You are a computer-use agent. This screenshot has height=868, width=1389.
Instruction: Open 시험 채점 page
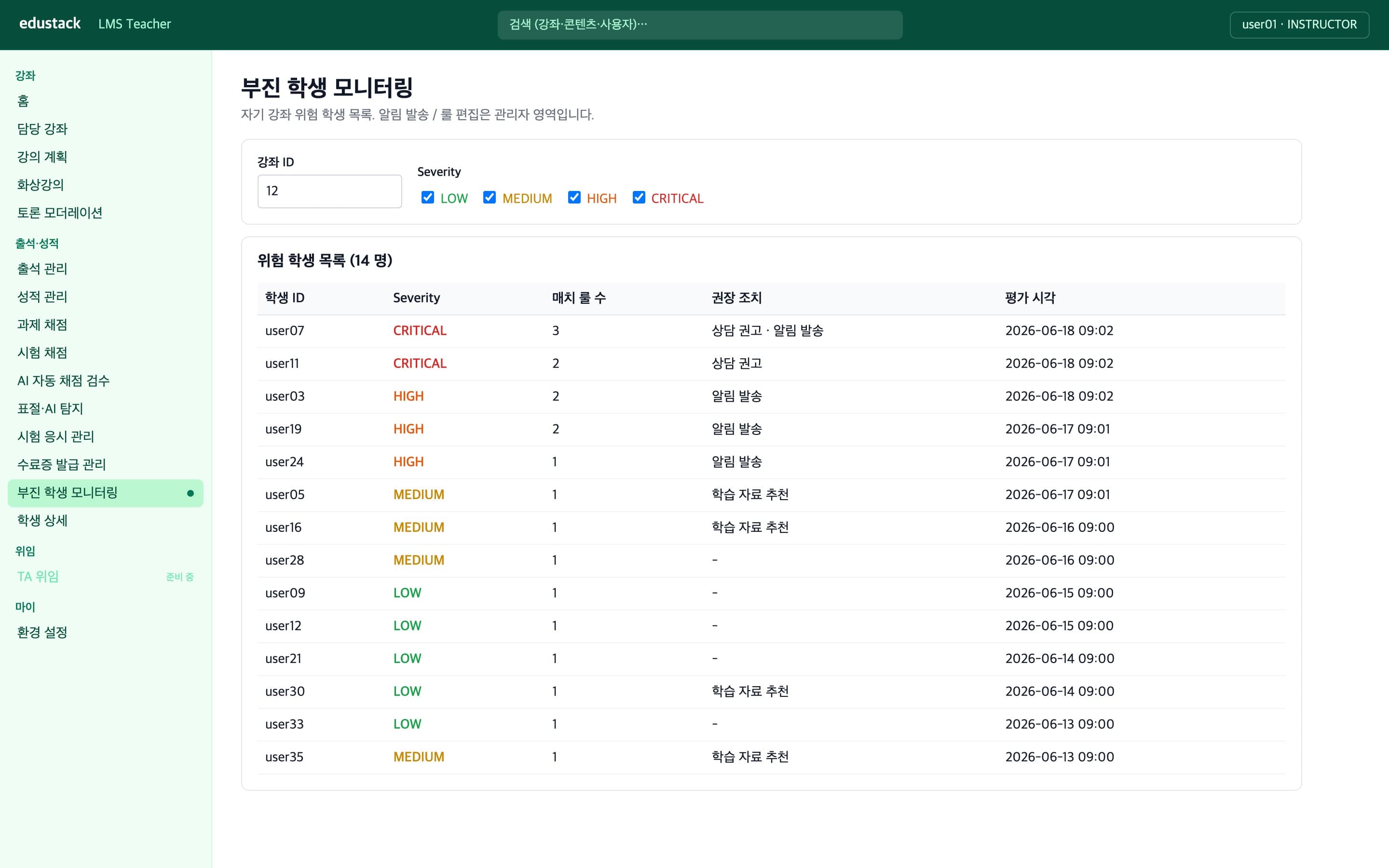106,353
